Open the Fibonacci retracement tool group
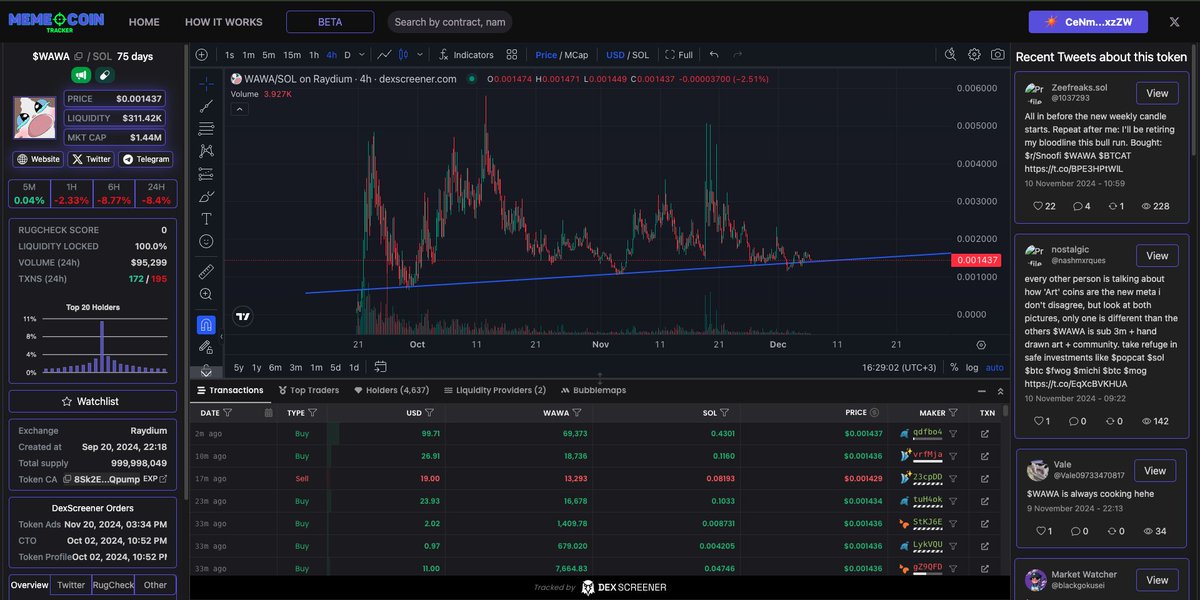 206,128
